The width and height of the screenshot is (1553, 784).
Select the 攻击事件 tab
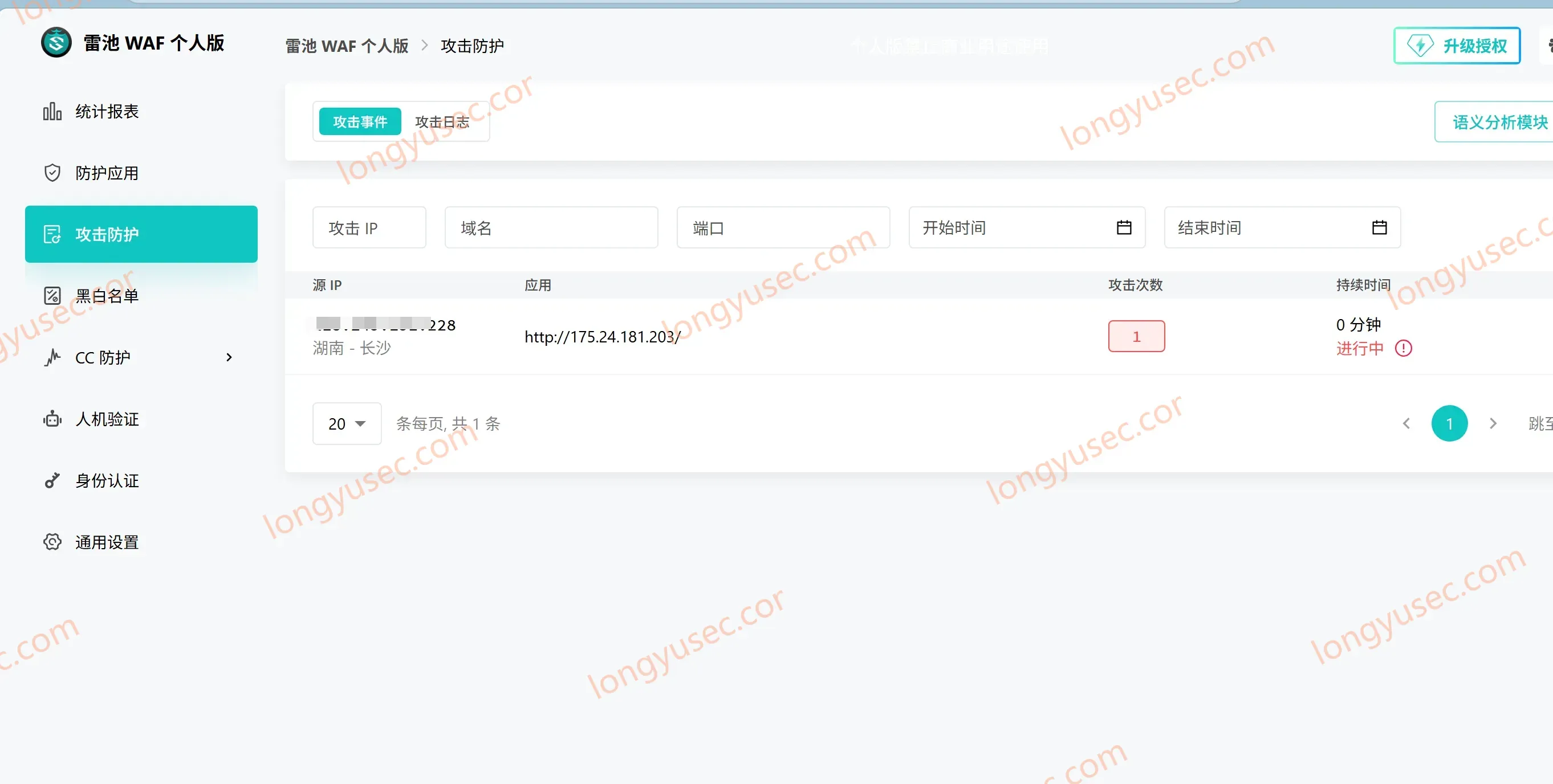click(x=360, y=122)
